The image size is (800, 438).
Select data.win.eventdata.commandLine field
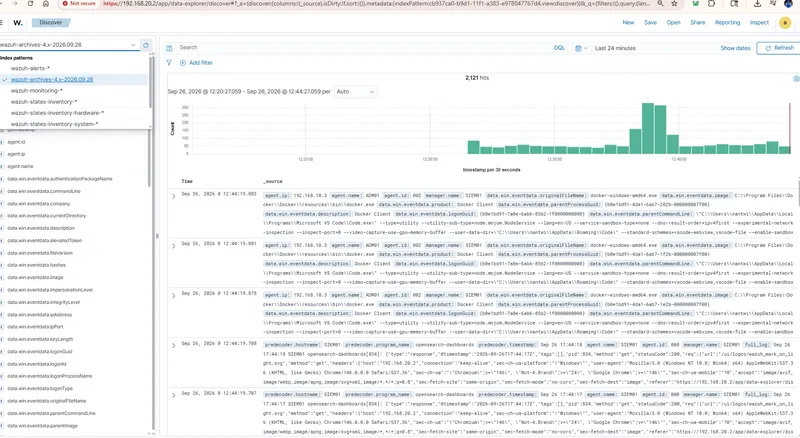coord(44,191)
